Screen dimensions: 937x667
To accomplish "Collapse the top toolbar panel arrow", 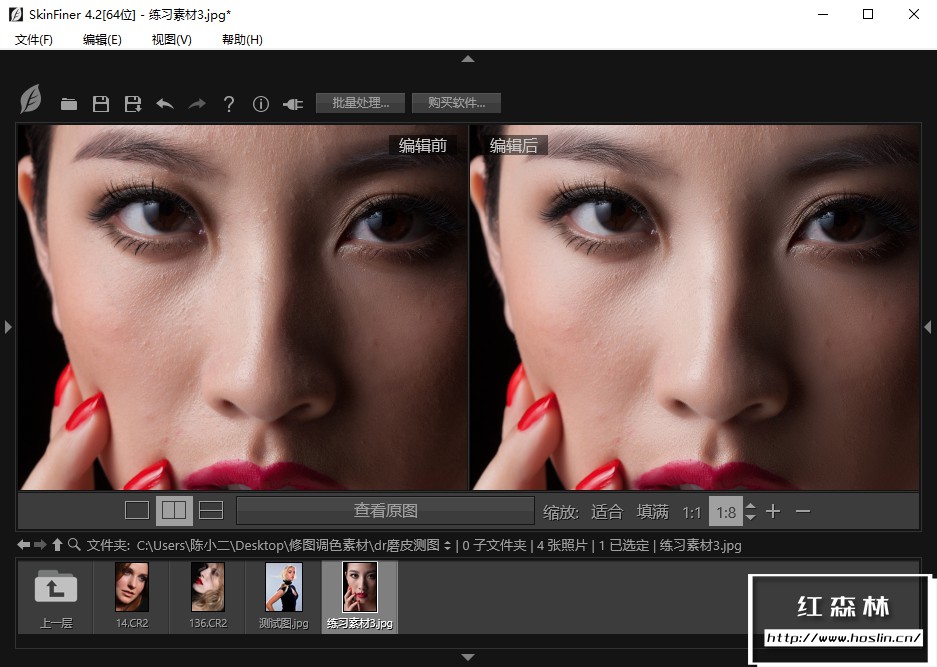I will 468,59.
